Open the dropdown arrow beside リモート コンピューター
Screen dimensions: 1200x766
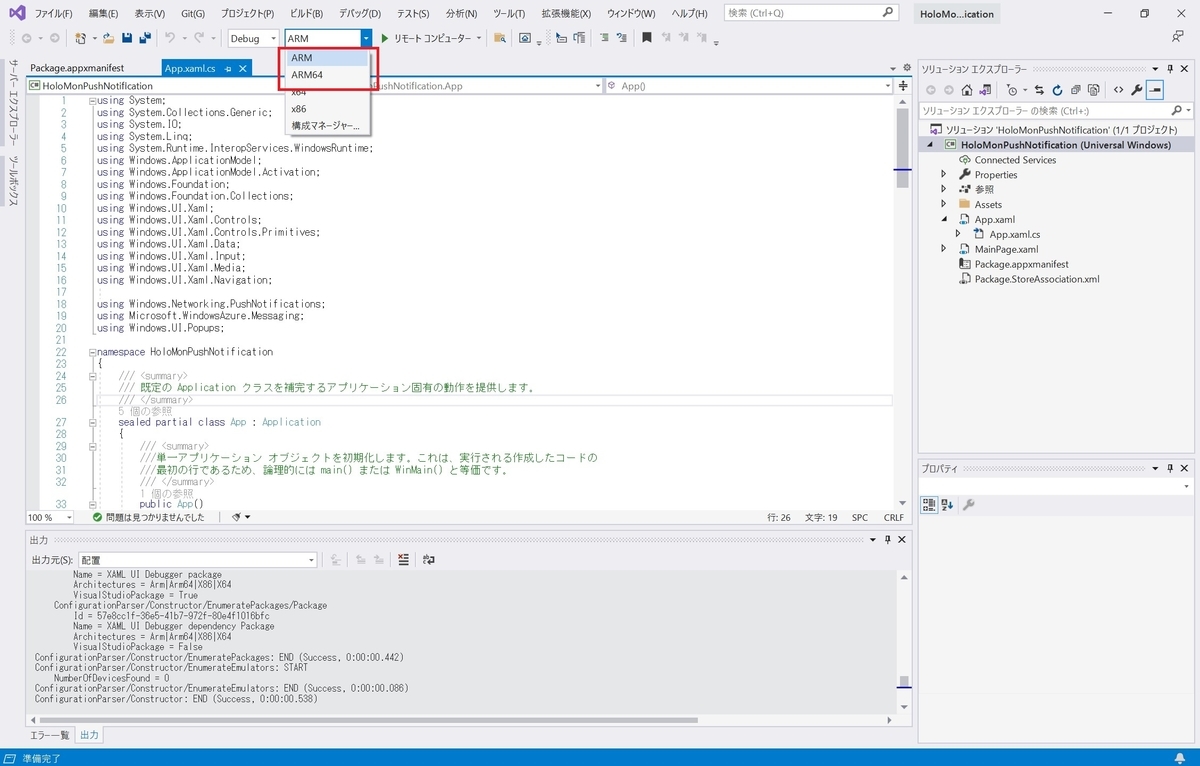[x=479, y=38]
